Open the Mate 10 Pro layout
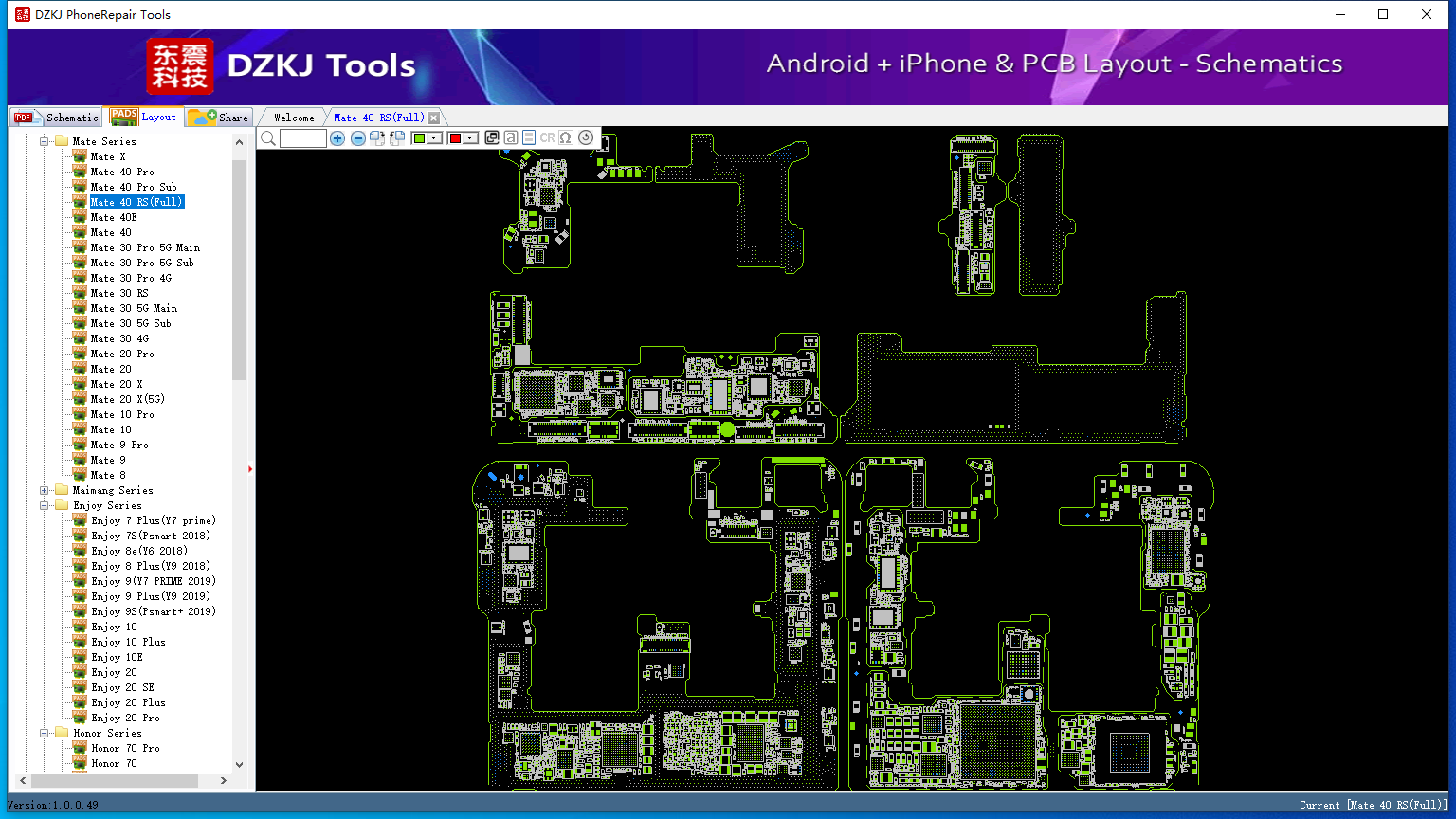This screenshot has height=819, width=1456. pyautogui.click(x=122, y=414)
